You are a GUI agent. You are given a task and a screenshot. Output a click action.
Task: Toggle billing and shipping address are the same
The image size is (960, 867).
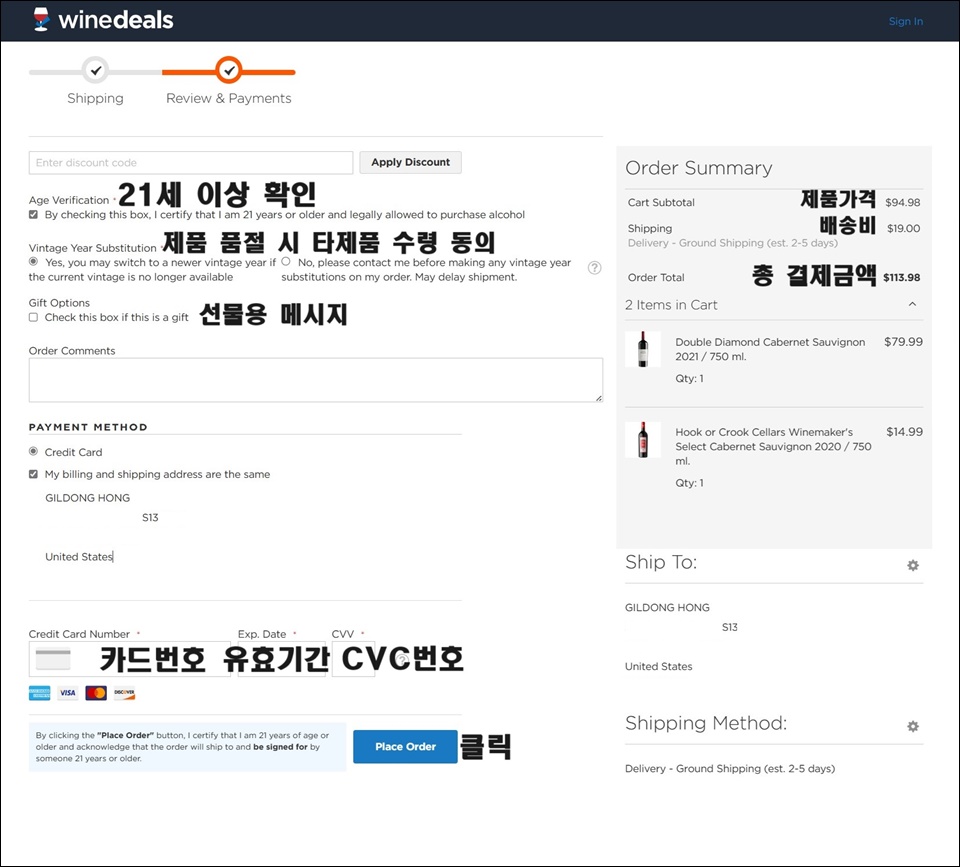pyautogui.click(x=33, y=475)
